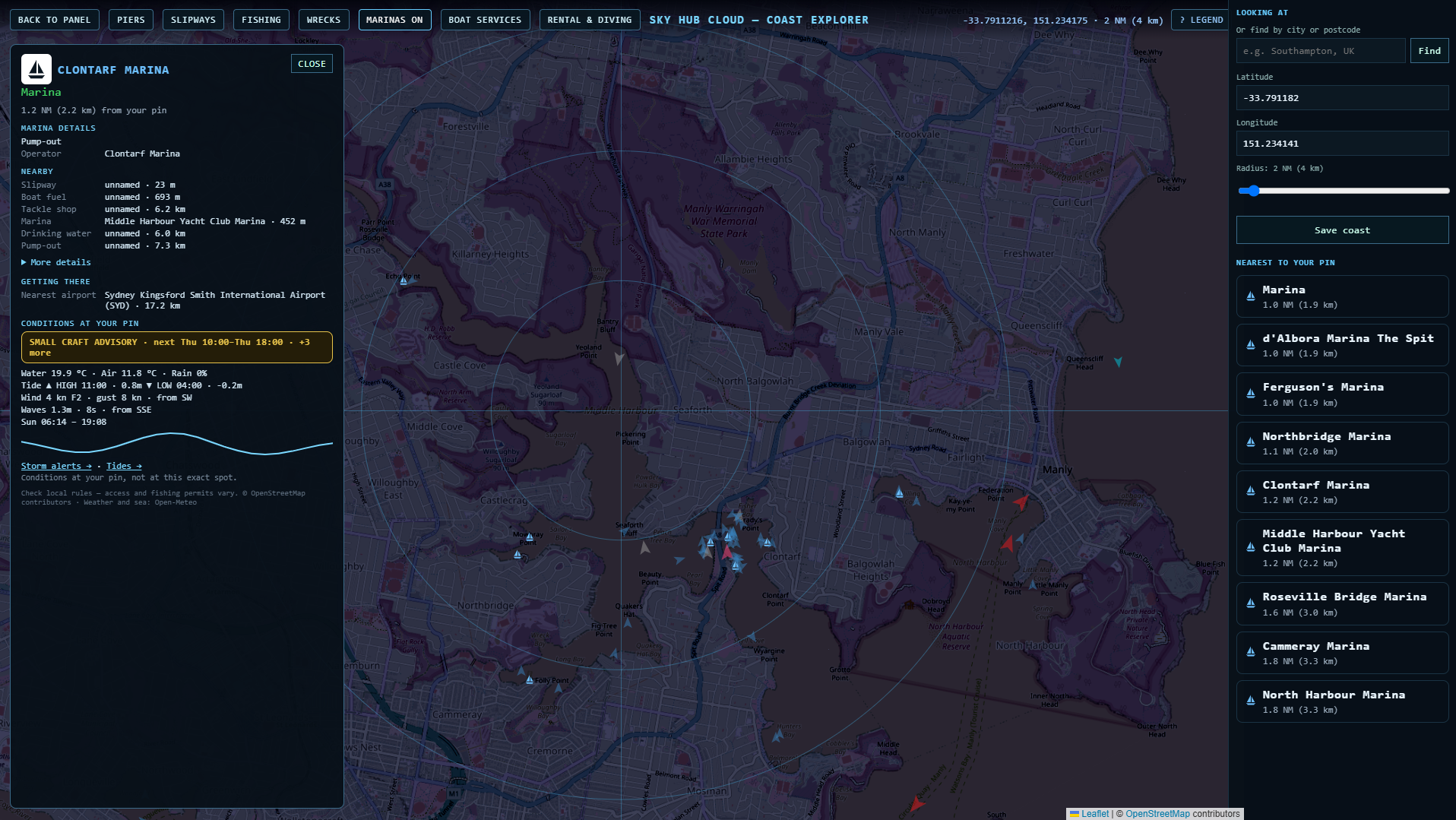
Task: Open Northbridge Marina list entry
Action: point(1342,443)
